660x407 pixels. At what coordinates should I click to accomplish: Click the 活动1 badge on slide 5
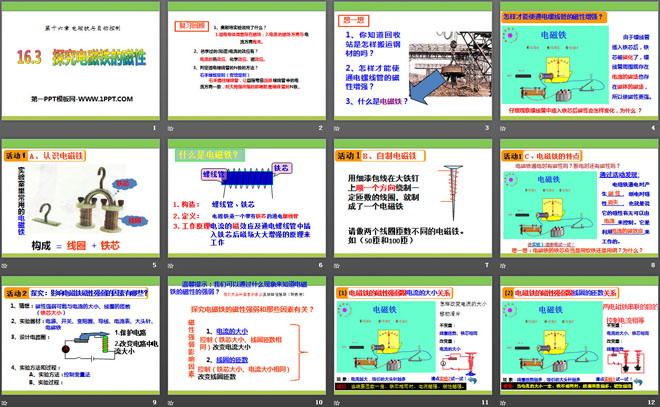tap(17, 156)
